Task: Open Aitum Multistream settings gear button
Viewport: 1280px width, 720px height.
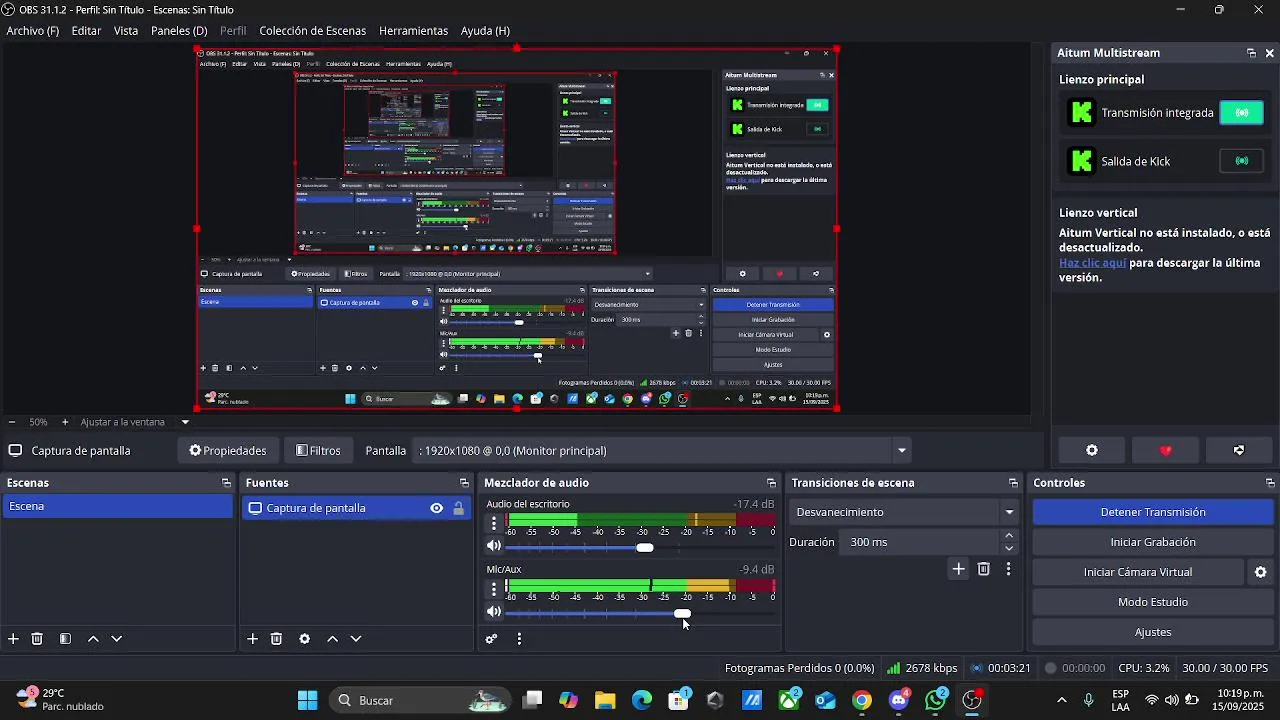Action: [x=1092, y=451]
